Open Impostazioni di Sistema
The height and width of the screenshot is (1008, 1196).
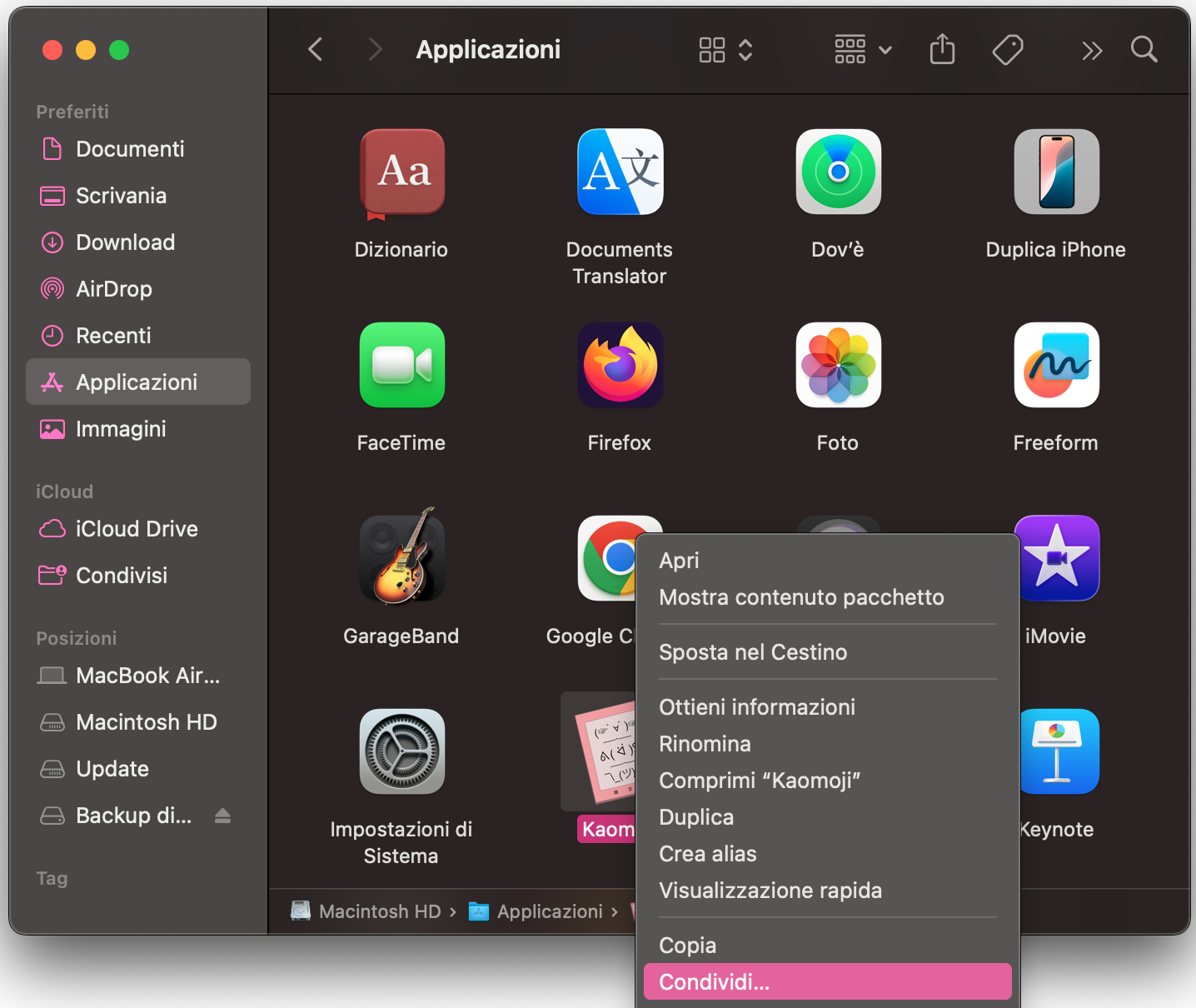coord(401,751)
